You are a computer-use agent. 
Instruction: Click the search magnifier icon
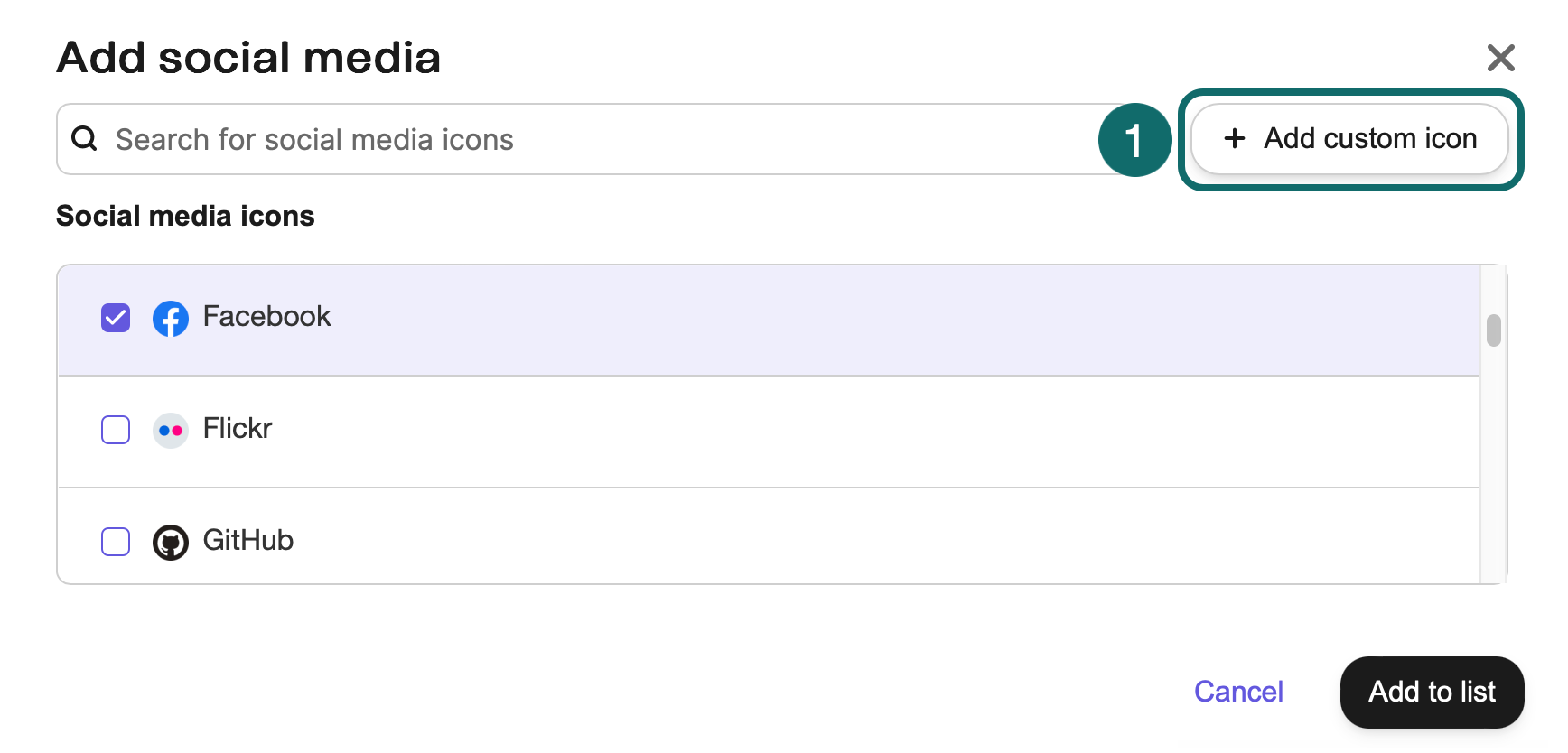(84, 139)
